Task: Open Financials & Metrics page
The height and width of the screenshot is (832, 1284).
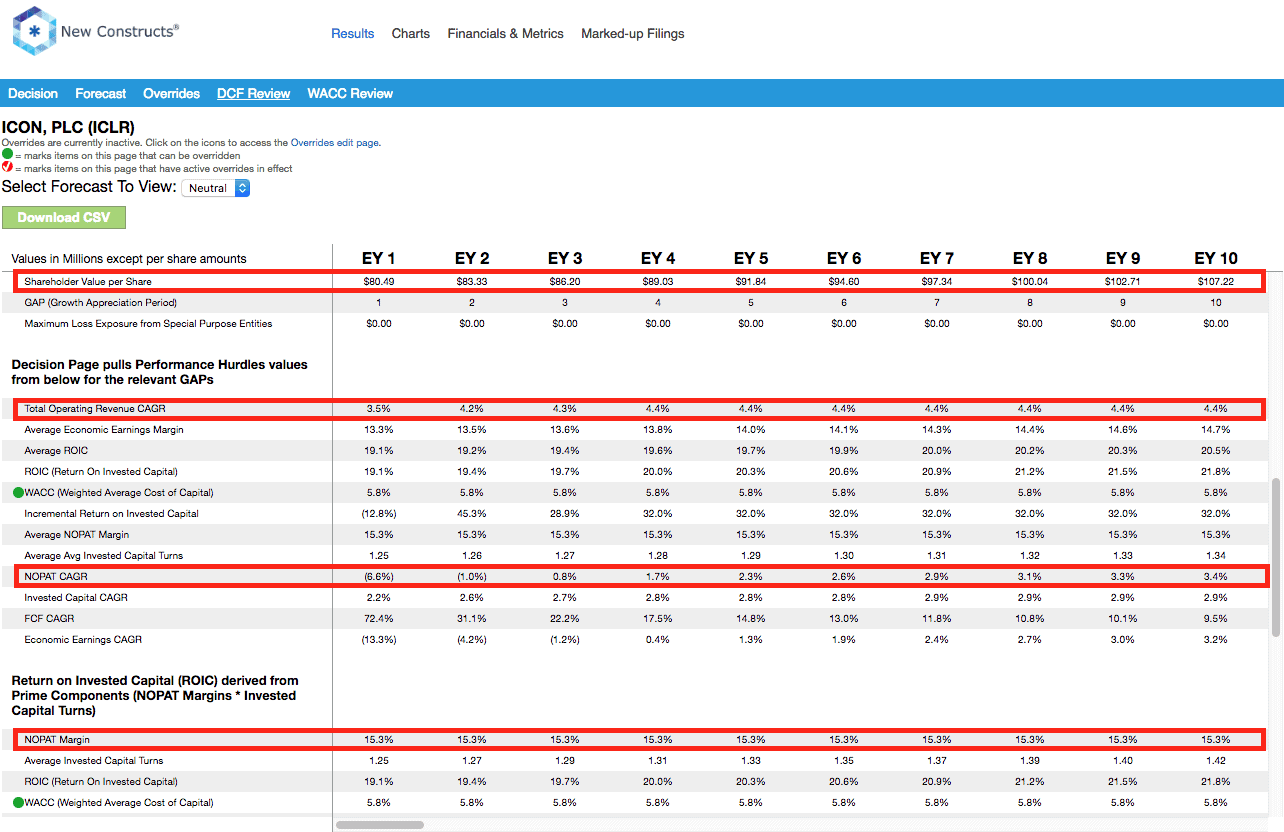Action: (x=506, y=33)
